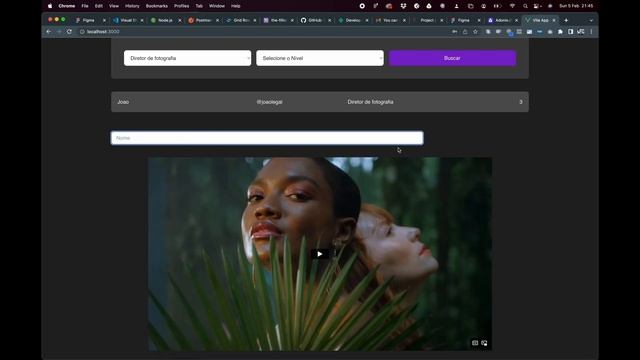Switch to the Node.js tab
640x360 pixels.
tap(165, 20)
